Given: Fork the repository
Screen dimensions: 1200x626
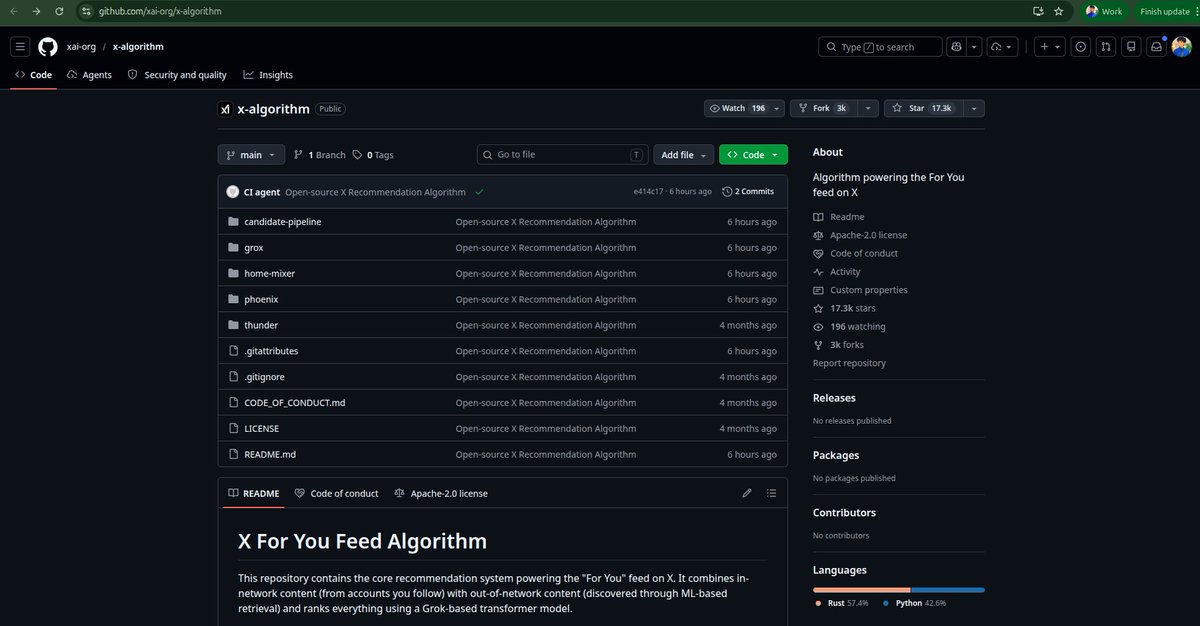Looking at the screenshot, I should (x=823, y=108).
